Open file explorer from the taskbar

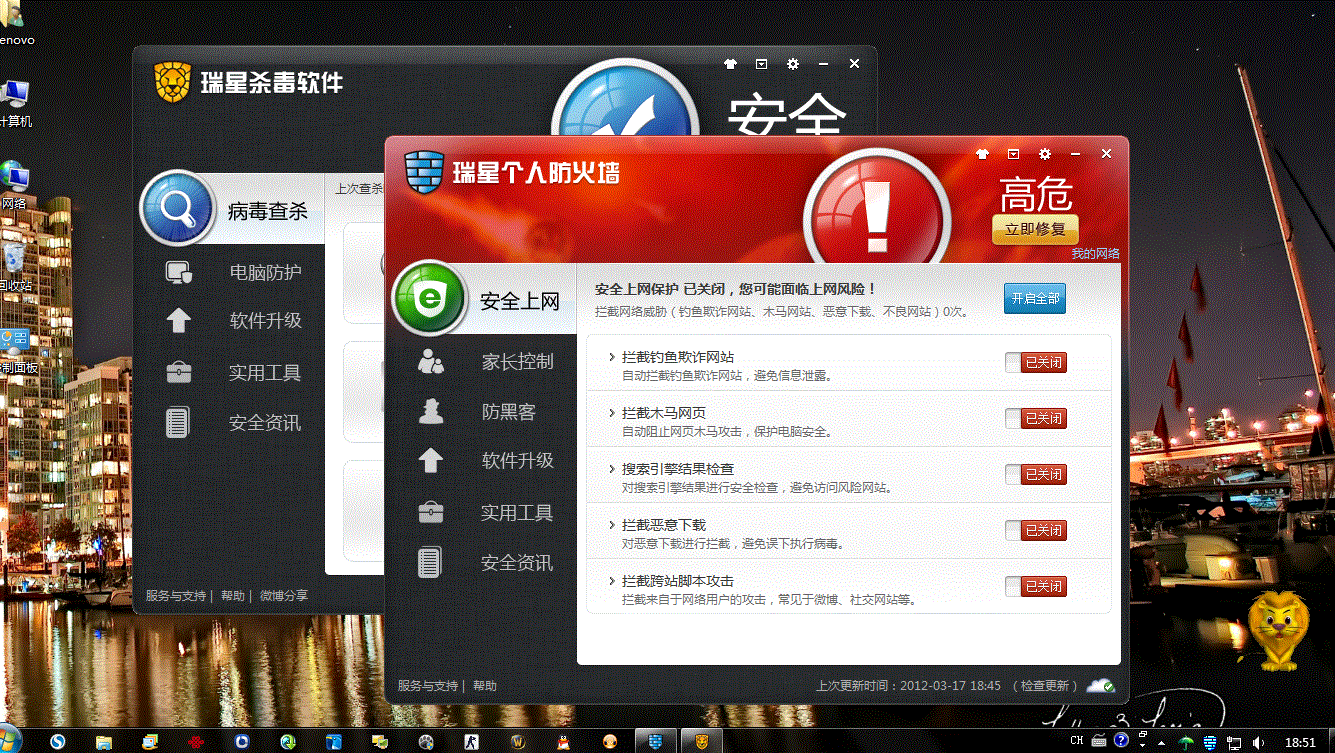coord(103,741)
